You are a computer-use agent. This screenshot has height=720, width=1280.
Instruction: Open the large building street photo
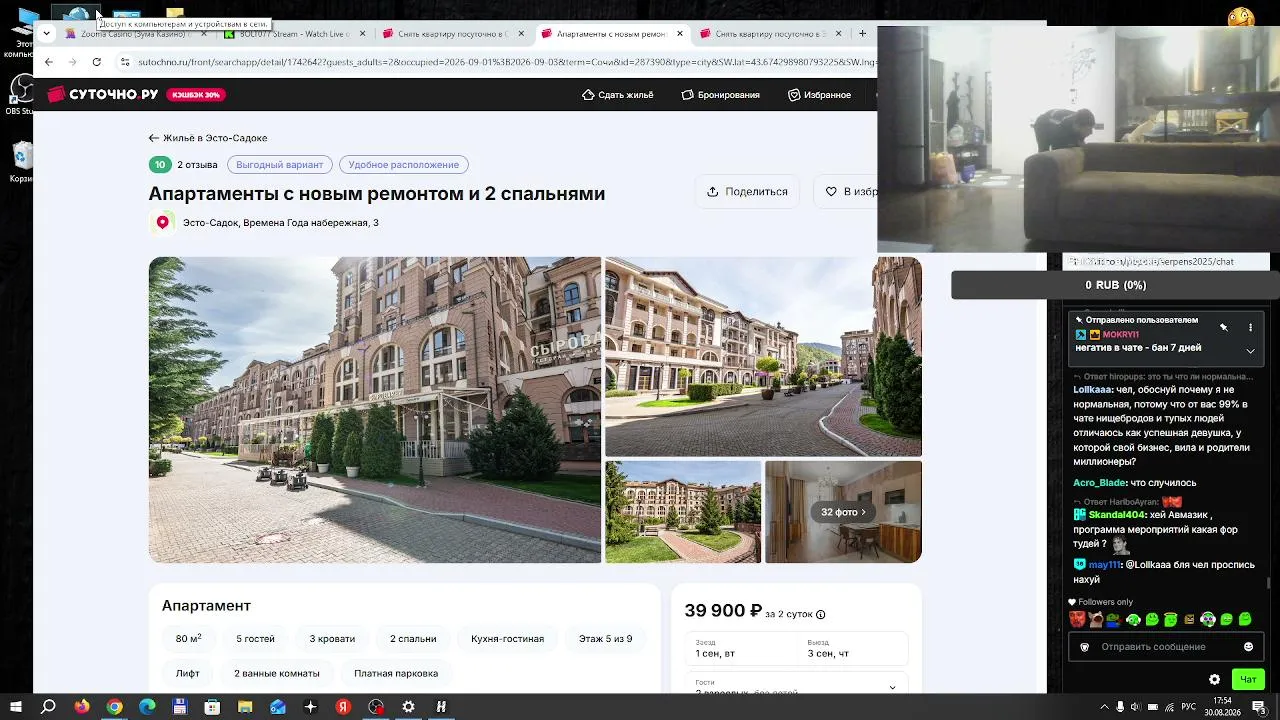pos(375,410)
